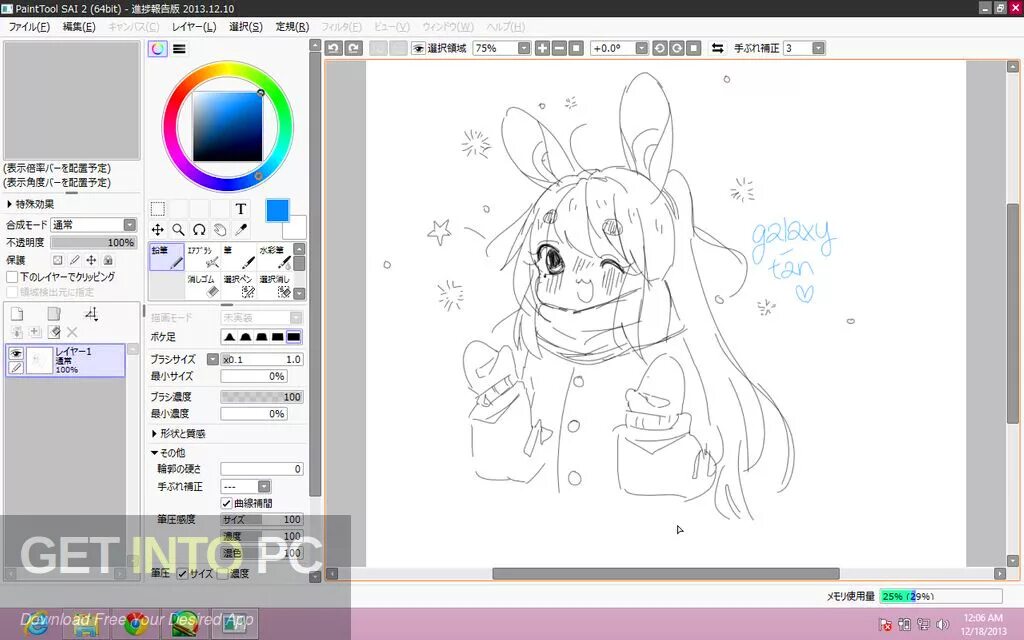The height and width of the screenshot is (640, 1024).
Task: Choose the 消しゴム eraser tool
Action: point(203,286)
